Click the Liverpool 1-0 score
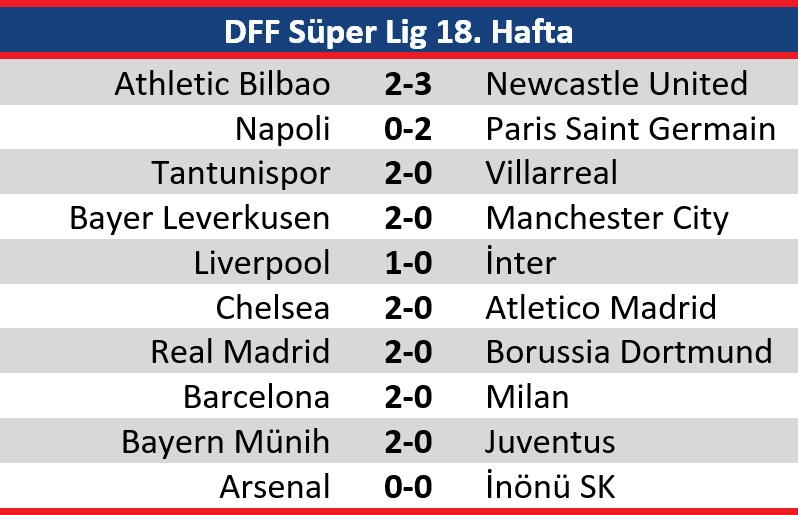Image resolution: width=798 pixels, height=515 pixels. pos(408,263)
